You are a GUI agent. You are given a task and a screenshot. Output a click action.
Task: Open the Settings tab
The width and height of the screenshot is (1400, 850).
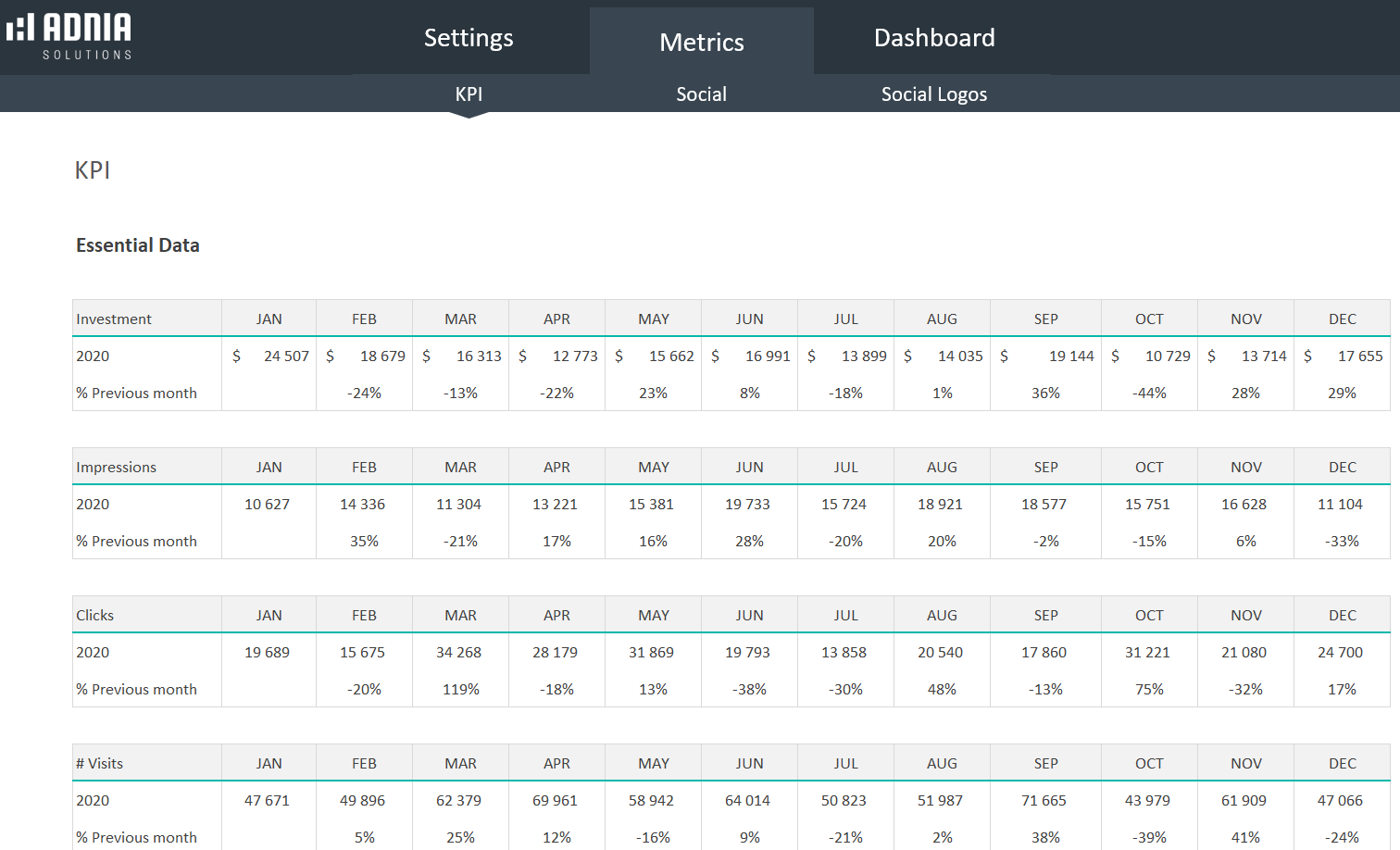(x=469, y=38)
